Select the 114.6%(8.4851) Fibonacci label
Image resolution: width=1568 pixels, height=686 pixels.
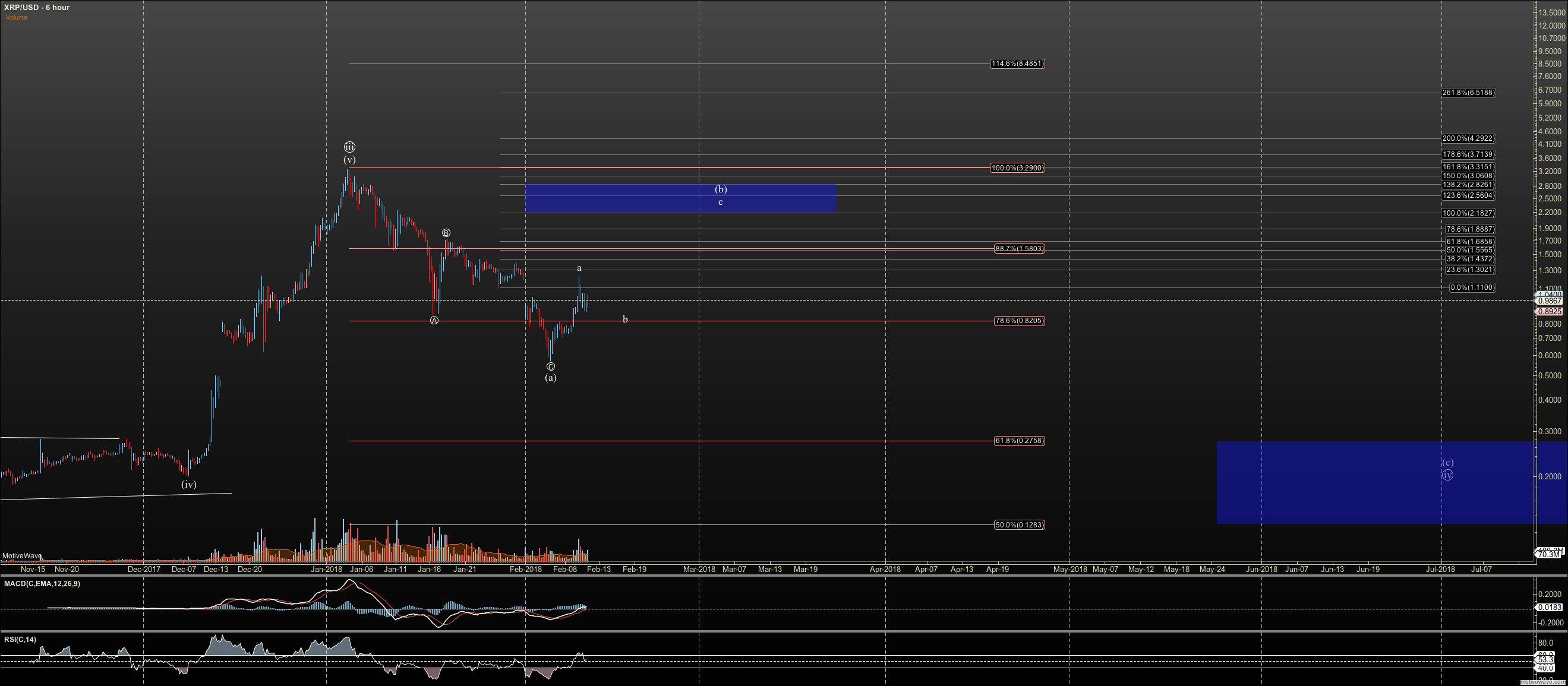(1018, 64)
